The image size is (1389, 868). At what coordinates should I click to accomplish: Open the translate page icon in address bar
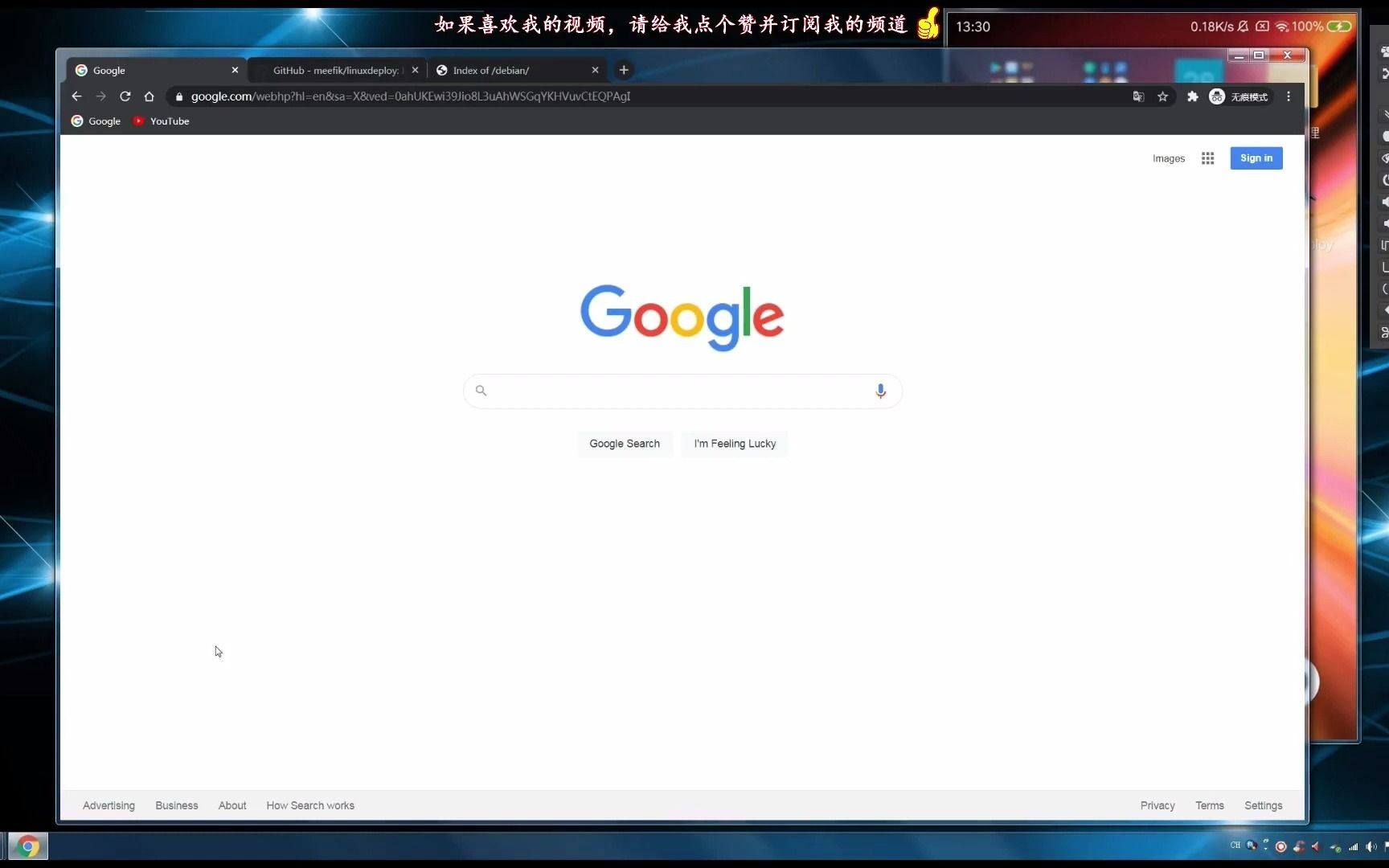(x=1138, y=96)
